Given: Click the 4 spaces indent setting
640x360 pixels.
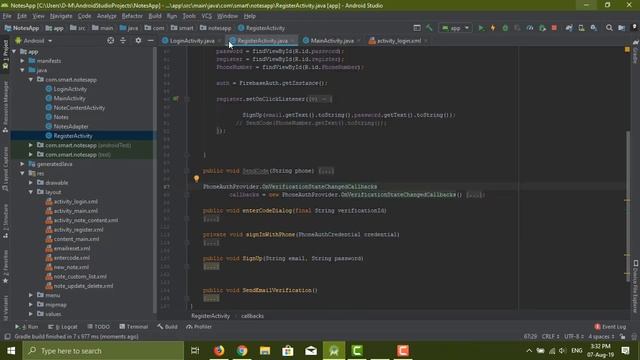Looking at the screenshot, I should click(601, 336).
